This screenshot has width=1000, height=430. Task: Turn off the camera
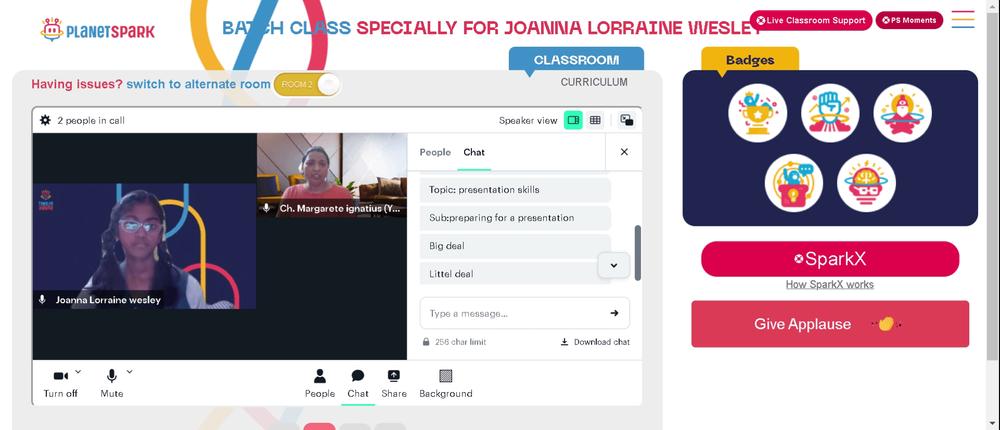(61, 385)
